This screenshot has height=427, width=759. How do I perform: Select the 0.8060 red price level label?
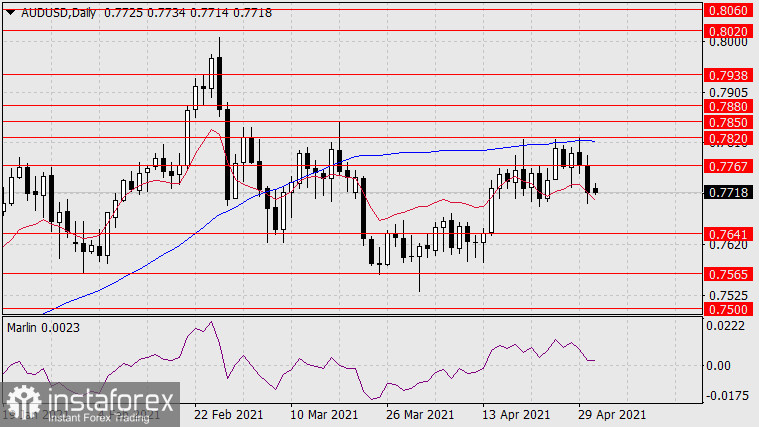tap(728, 9)
